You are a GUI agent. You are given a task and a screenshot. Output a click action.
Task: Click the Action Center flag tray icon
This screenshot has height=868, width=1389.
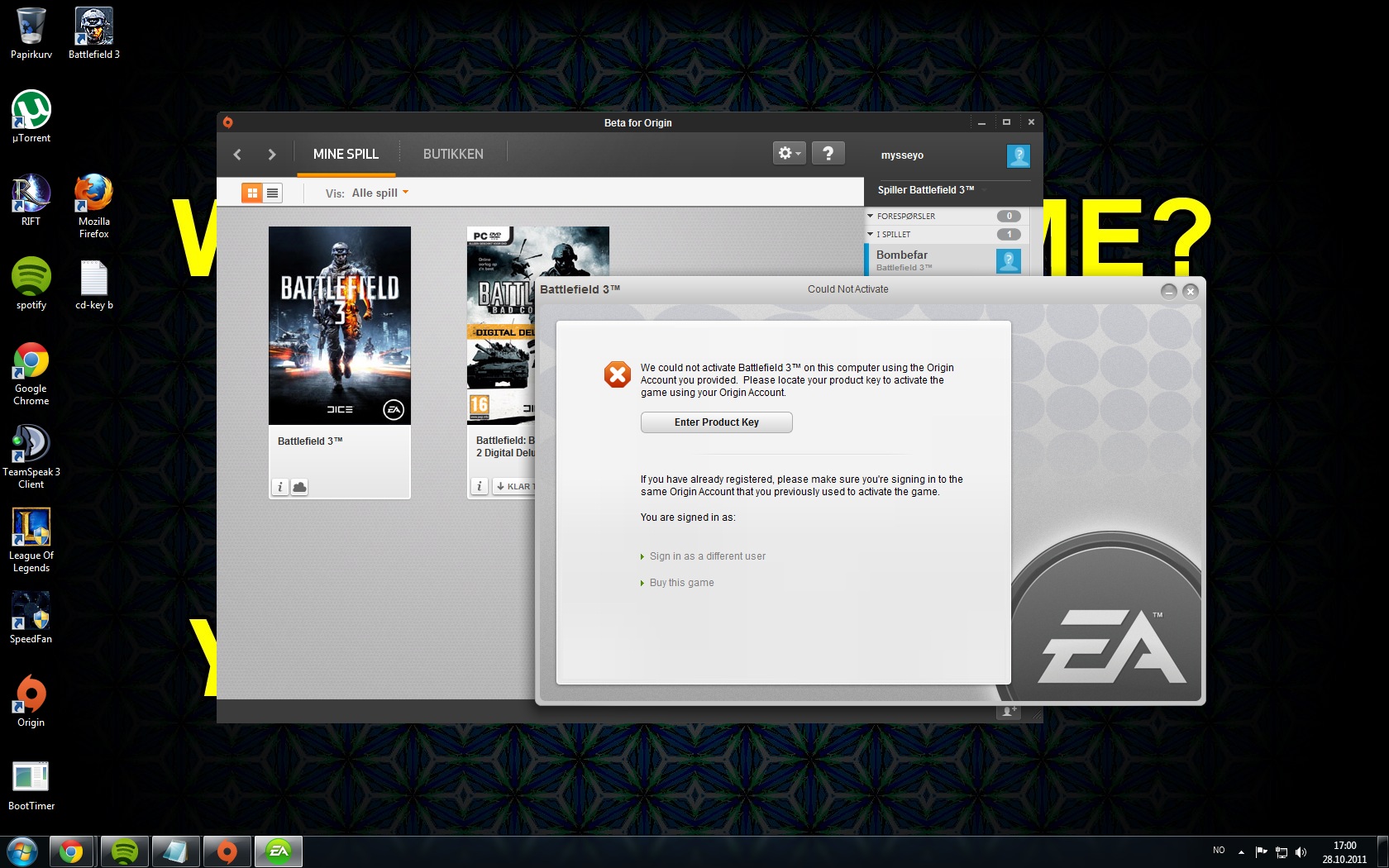click(x=1261, y=851)
